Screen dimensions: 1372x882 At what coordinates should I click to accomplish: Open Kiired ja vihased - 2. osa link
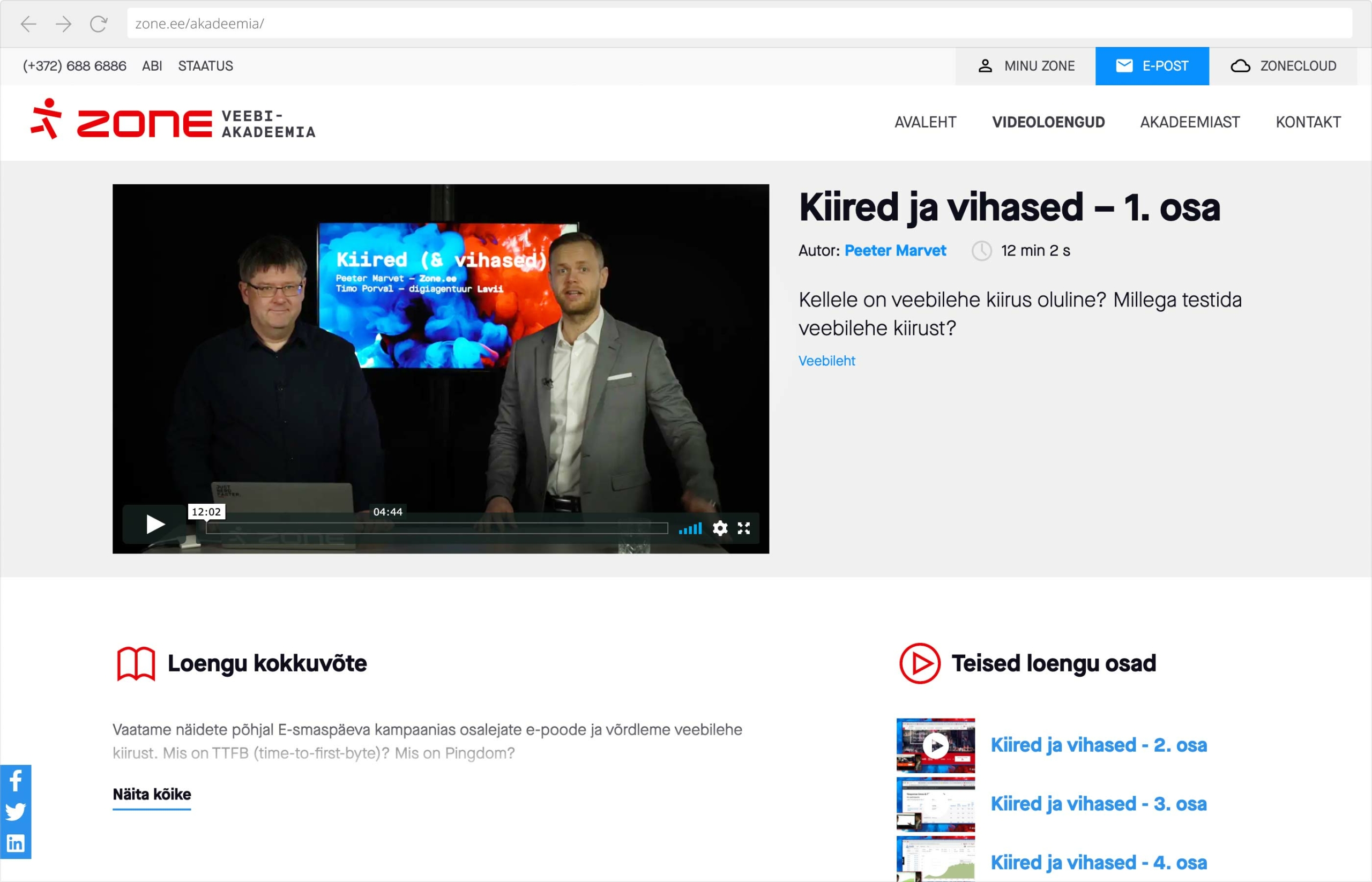click(1099, 745)
